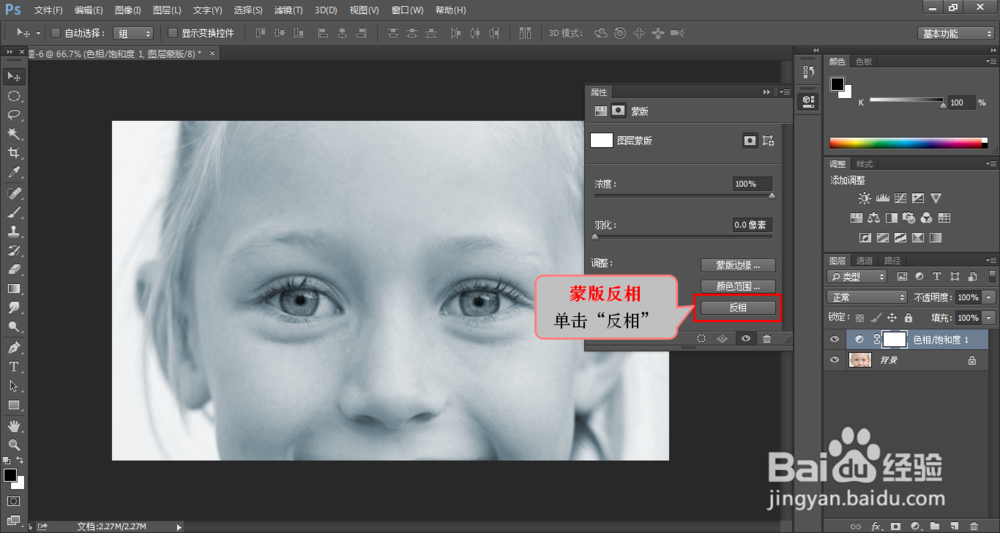The image size is (1000, 533).
Task: Toggle Quick Mask mode icon
Action: tap(13, 501)
